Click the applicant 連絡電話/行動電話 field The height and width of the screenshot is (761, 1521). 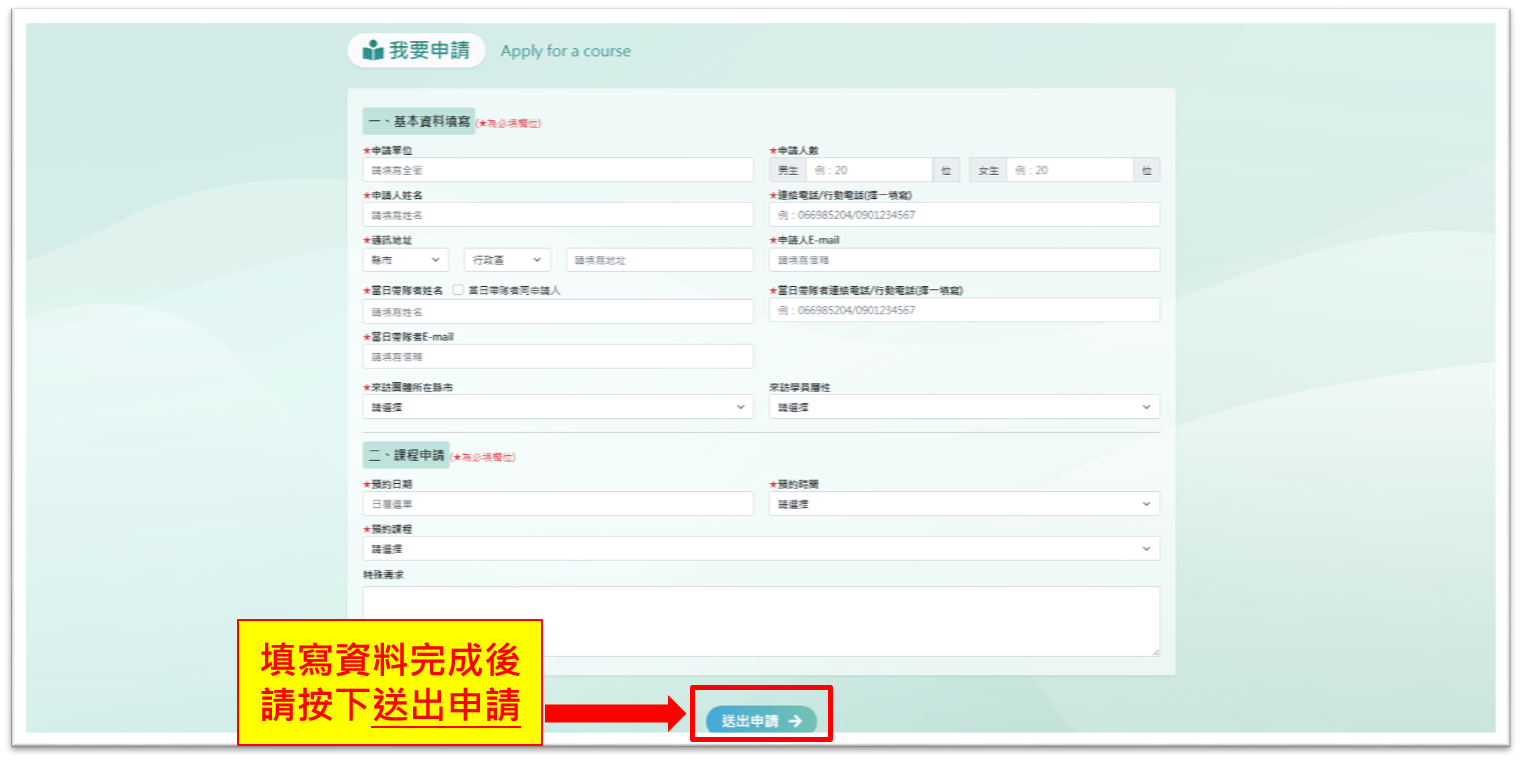tap(965, 215)
